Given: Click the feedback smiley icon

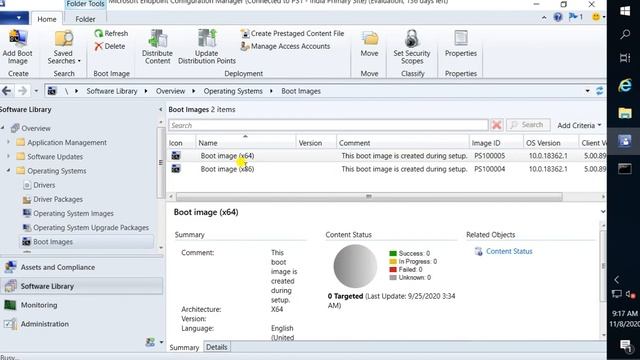Looking at the screenshot, I should [596, 17].
